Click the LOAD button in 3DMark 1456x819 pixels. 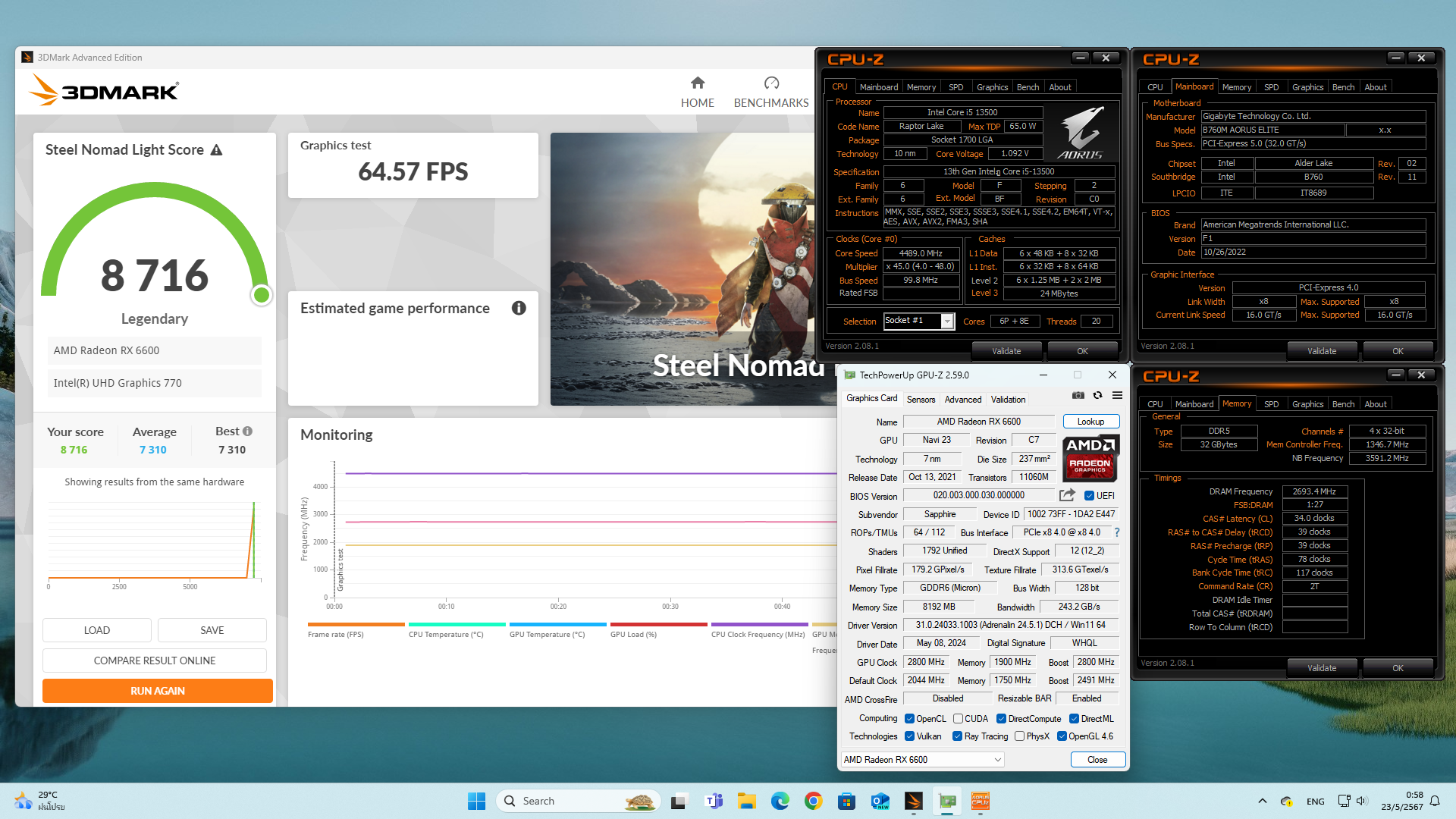(x=96, y=630)
